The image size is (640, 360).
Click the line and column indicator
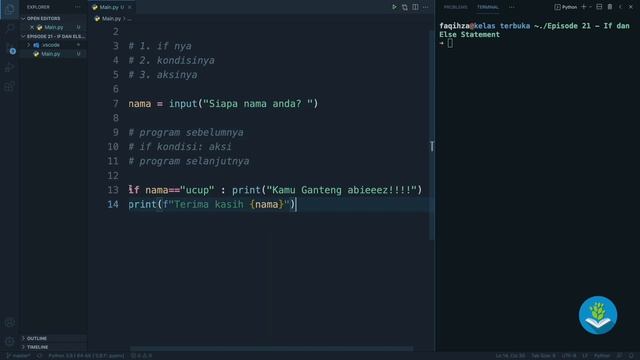(510, 356)
